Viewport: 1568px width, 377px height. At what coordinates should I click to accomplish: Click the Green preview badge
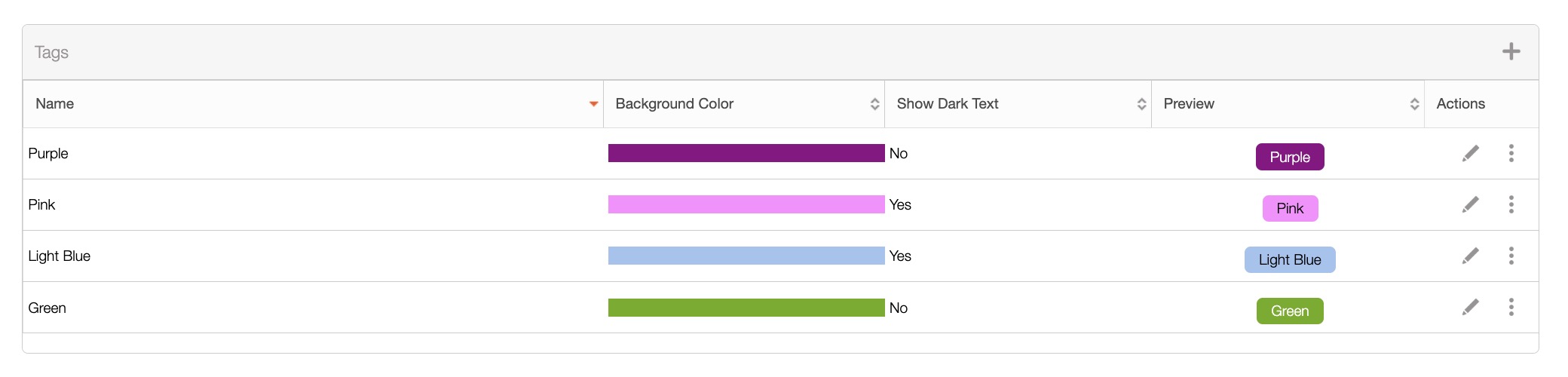pyautogui.click(x=1290, y=311)
